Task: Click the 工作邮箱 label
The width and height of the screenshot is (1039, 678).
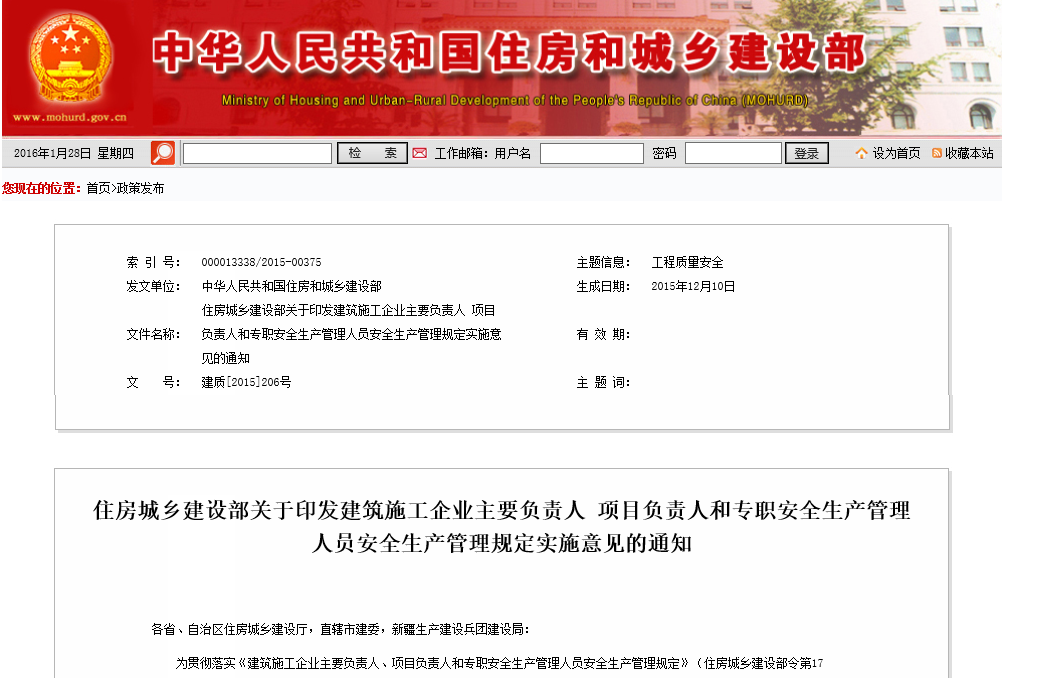Action: 461,153
